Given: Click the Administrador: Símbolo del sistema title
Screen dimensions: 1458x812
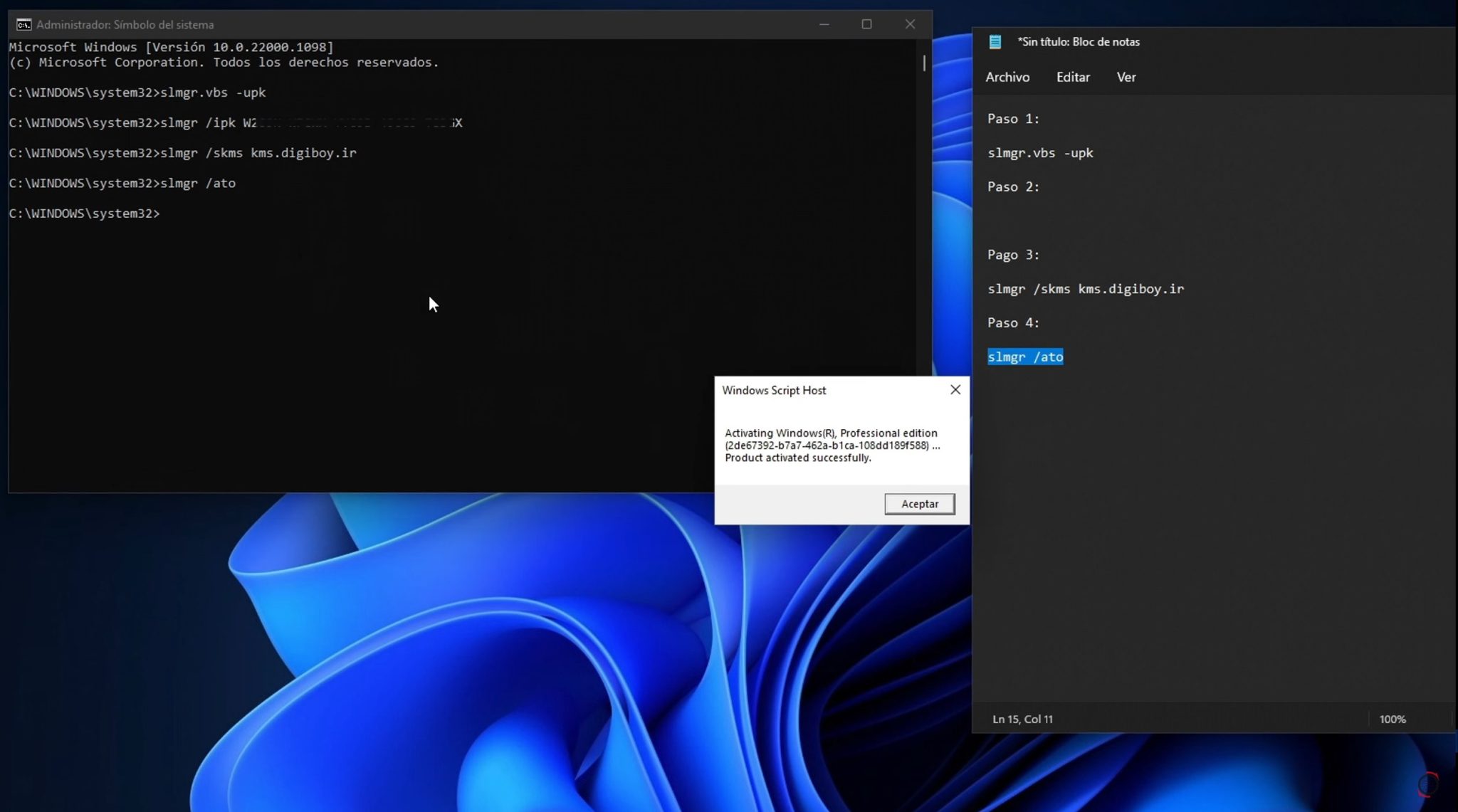Looking at the screenshot, I should pos(125,23).
